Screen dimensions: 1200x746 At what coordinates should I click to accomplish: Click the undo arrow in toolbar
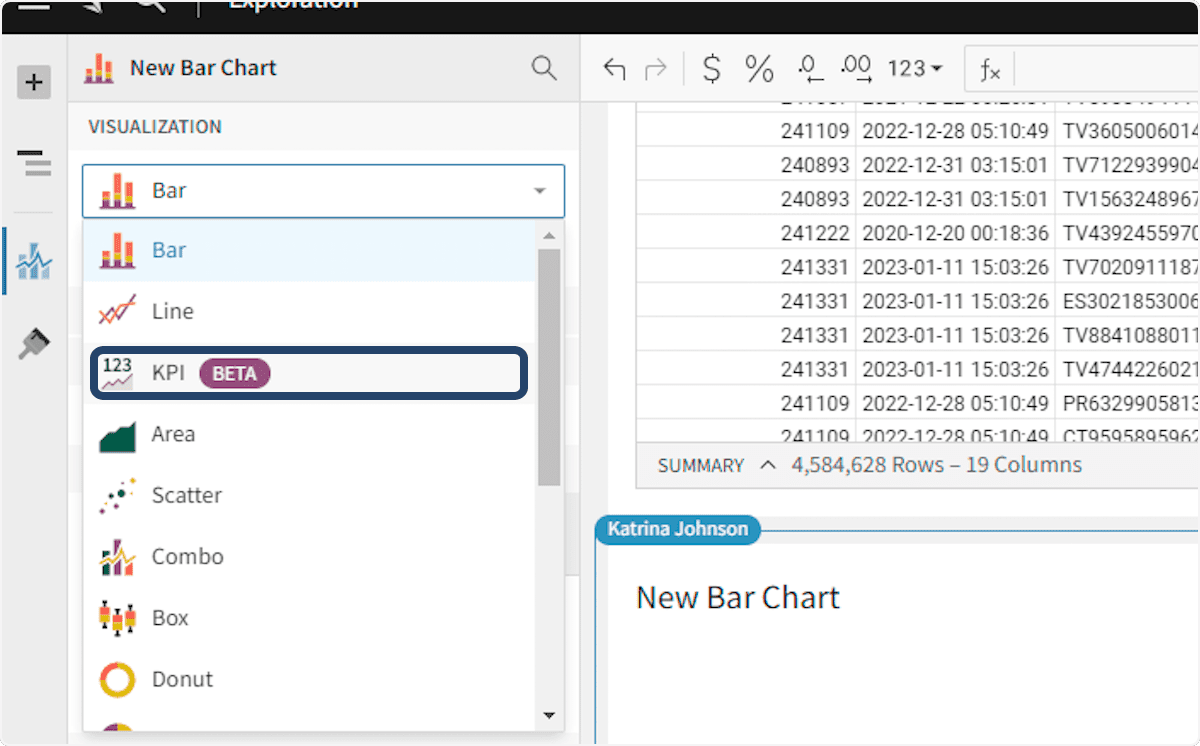[614, 69]
